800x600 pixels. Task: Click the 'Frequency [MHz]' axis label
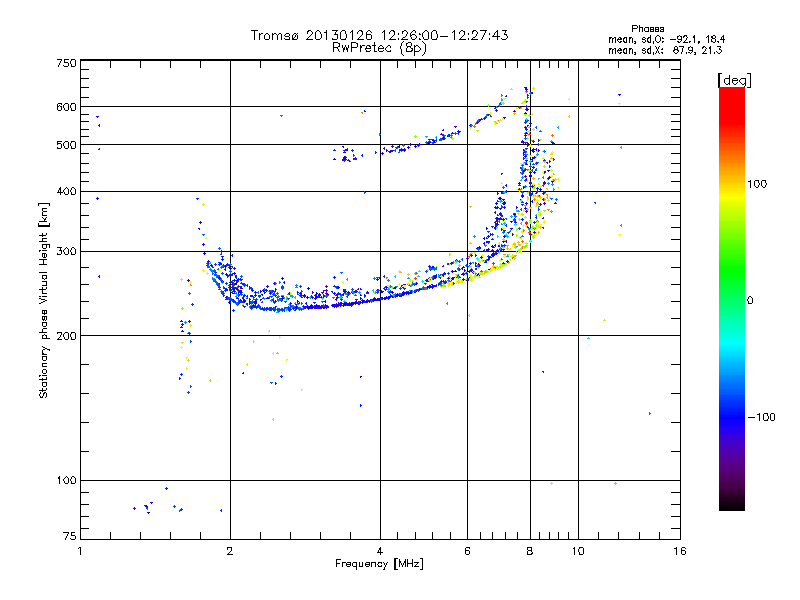(379, 564)
